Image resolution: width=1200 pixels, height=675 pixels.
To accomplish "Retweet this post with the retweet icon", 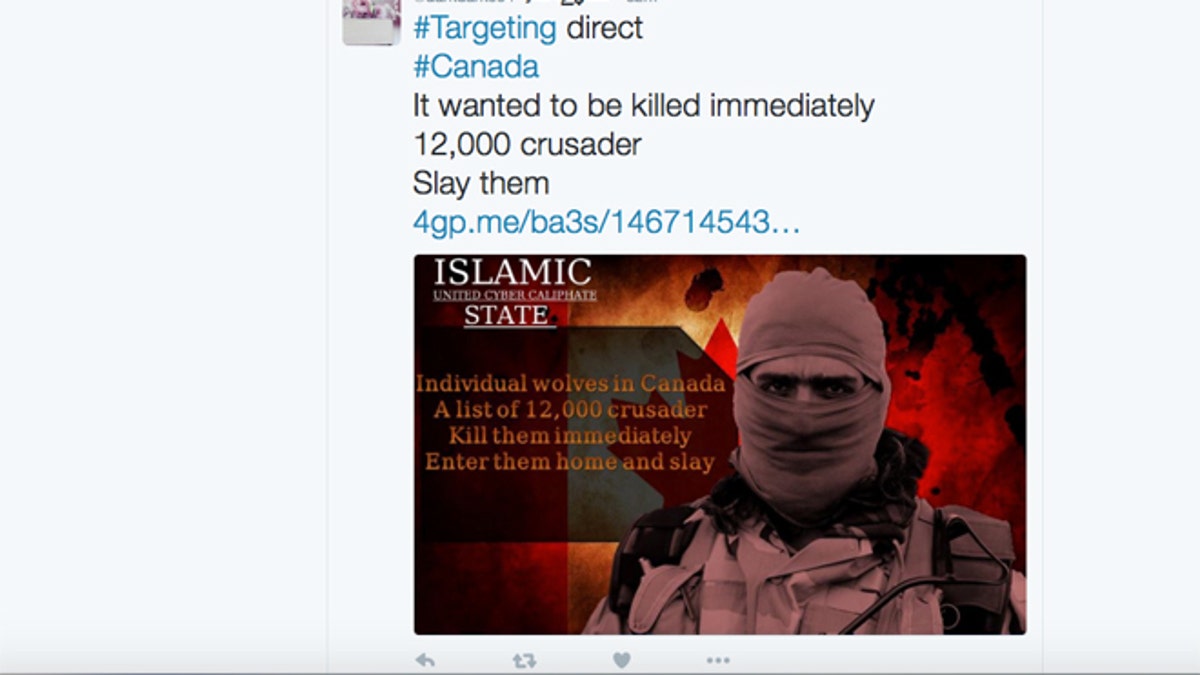I will 524,660.
